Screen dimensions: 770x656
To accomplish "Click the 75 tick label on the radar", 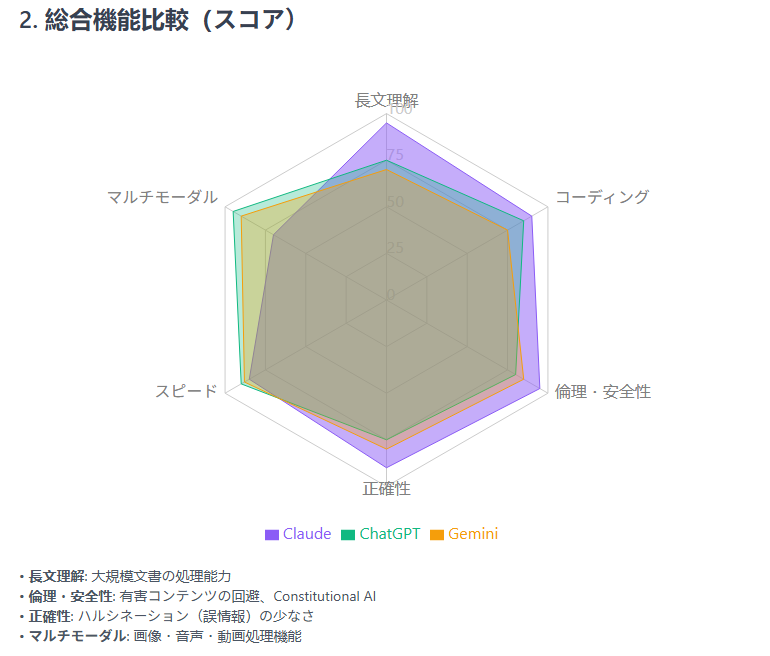I will [396, 155].
